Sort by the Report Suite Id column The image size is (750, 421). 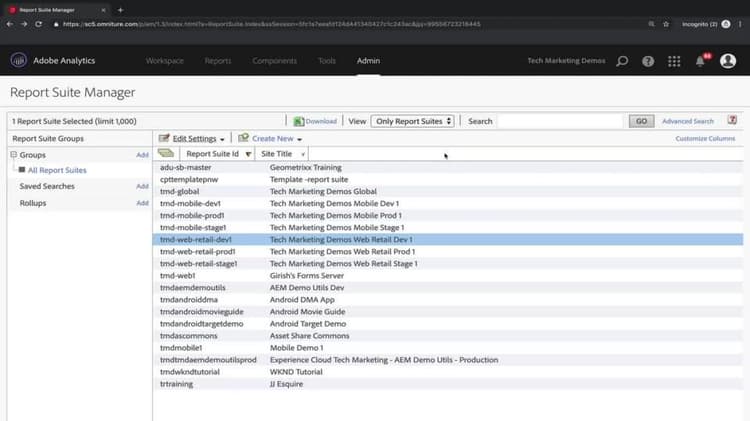212,154
